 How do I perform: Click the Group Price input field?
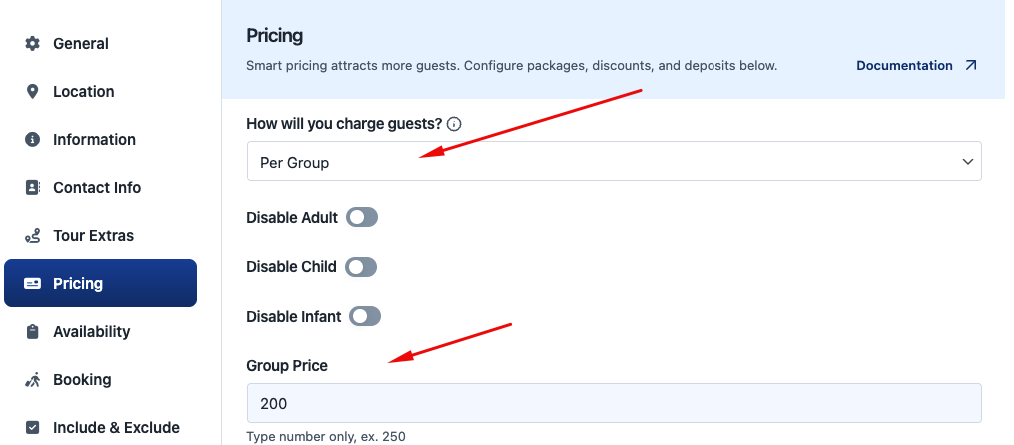pyautogui.click(x=613, y=404)
